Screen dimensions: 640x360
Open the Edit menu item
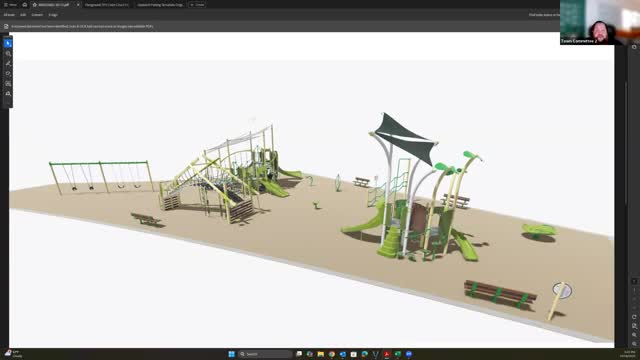23,15
